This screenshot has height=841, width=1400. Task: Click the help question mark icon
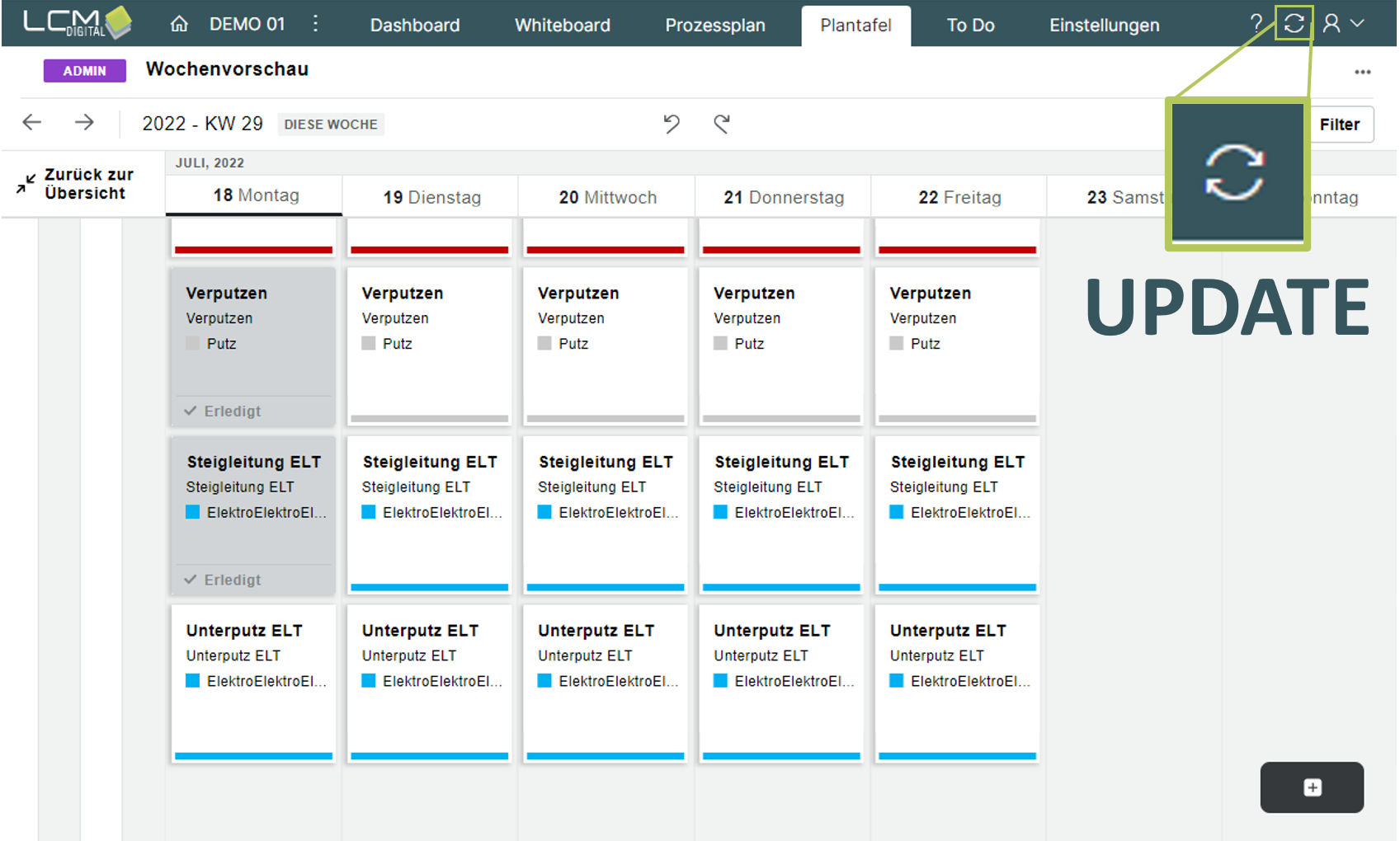tap(1256, 23)
